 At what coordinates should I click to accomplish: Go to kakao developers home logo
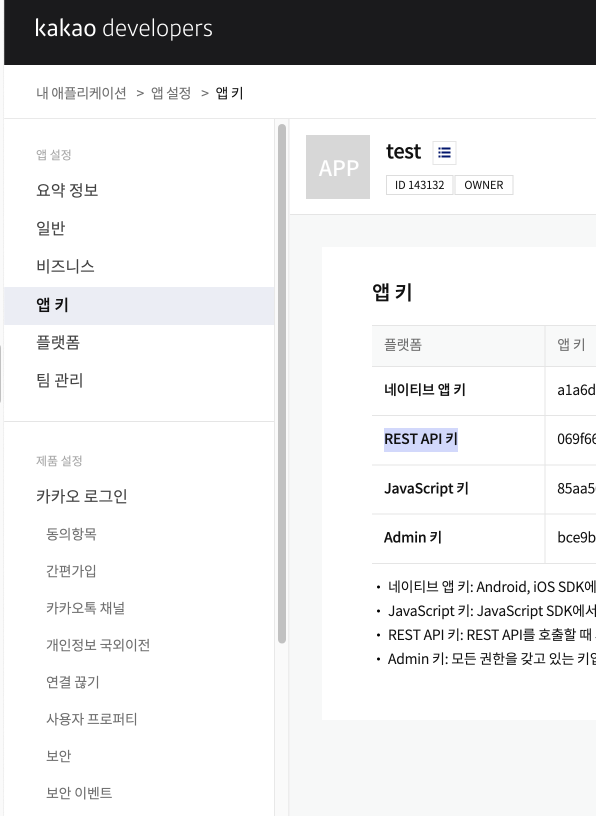124,28
